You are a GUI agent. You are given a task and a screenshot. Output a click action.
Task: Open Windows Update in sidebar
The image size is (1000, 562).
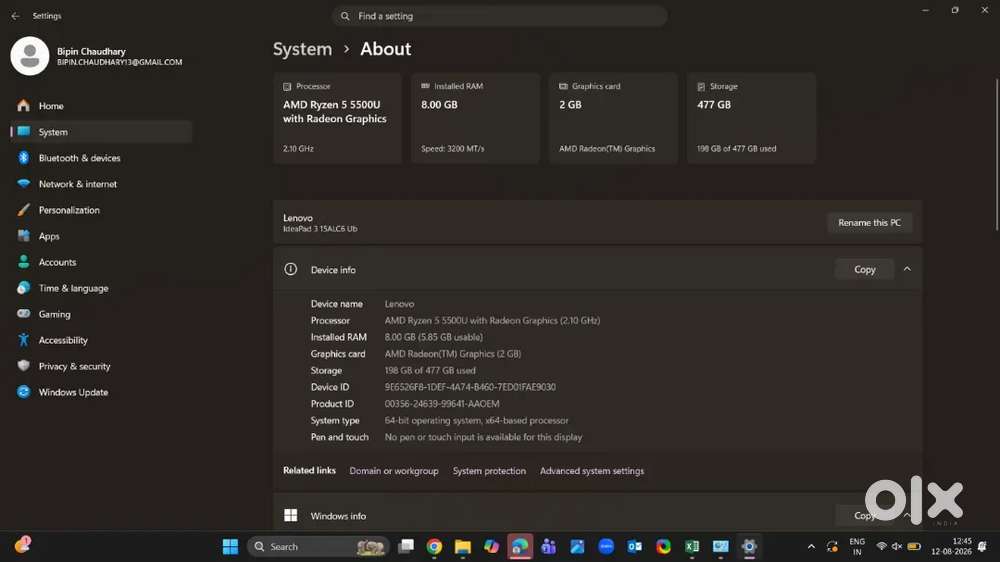point(101,392)
